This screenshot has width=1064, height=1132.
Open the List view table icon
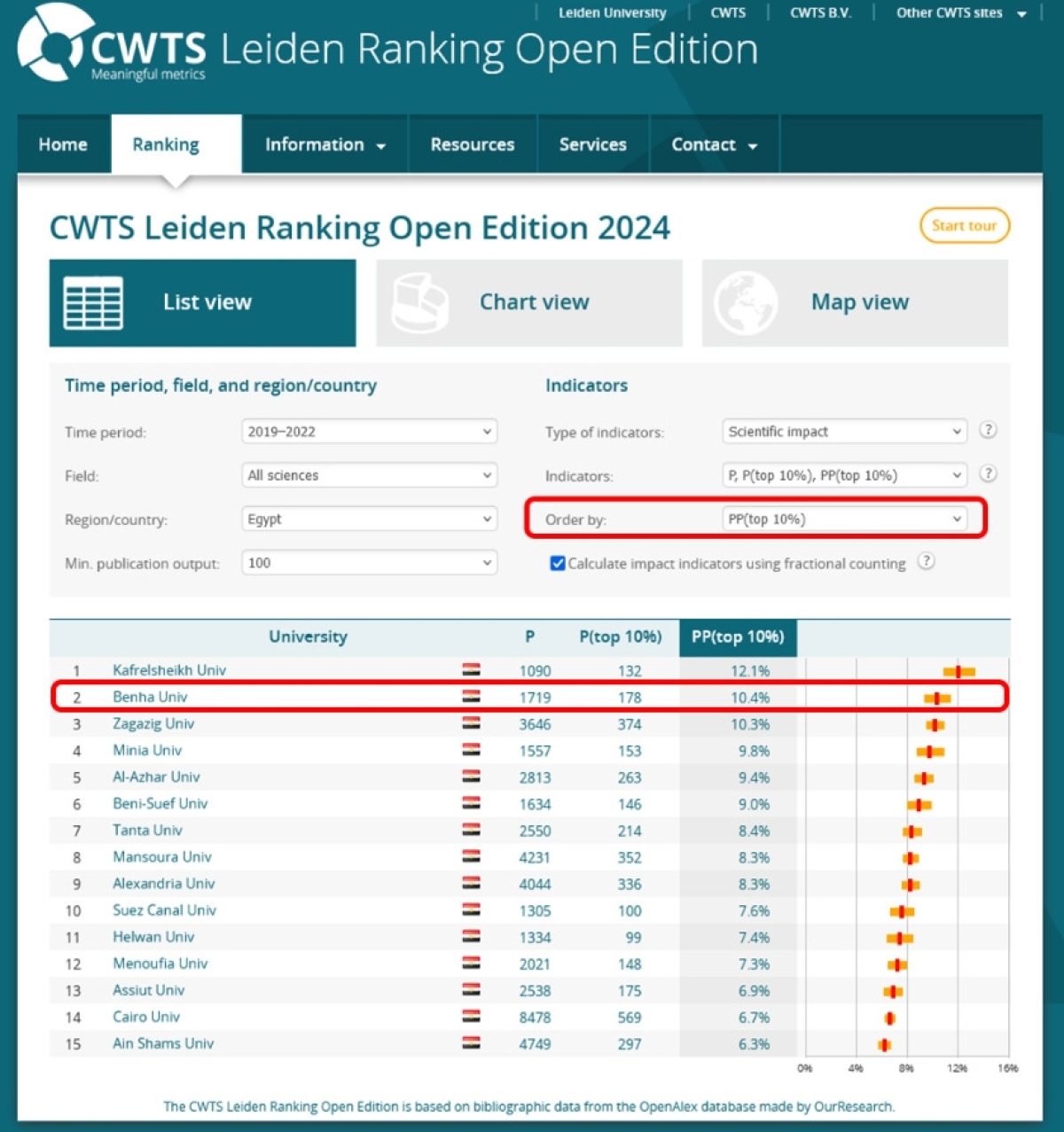pos(93,302)
